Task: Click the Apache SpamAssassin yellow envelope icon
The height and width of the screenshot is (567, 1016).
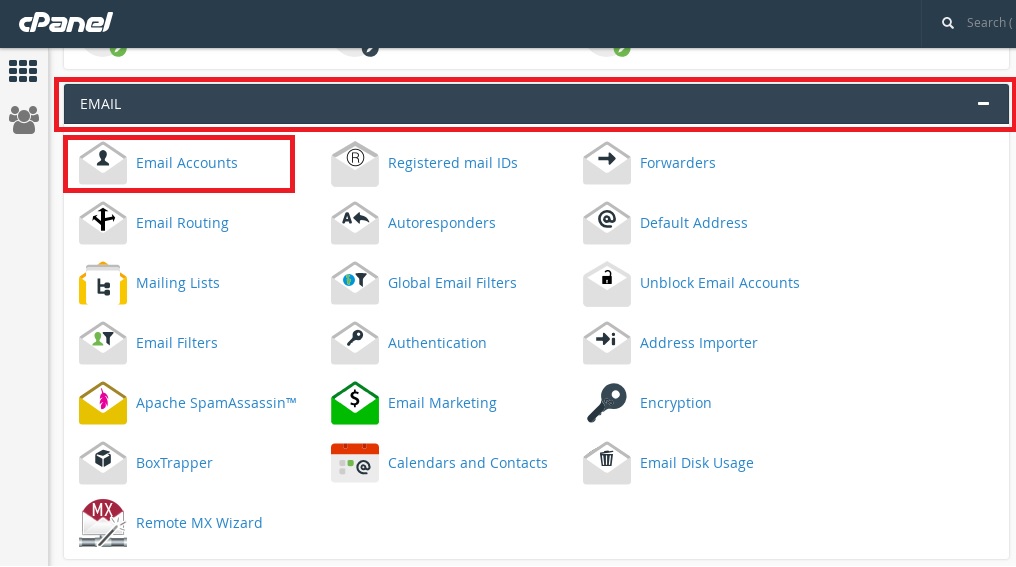Action: pos(102,403)
